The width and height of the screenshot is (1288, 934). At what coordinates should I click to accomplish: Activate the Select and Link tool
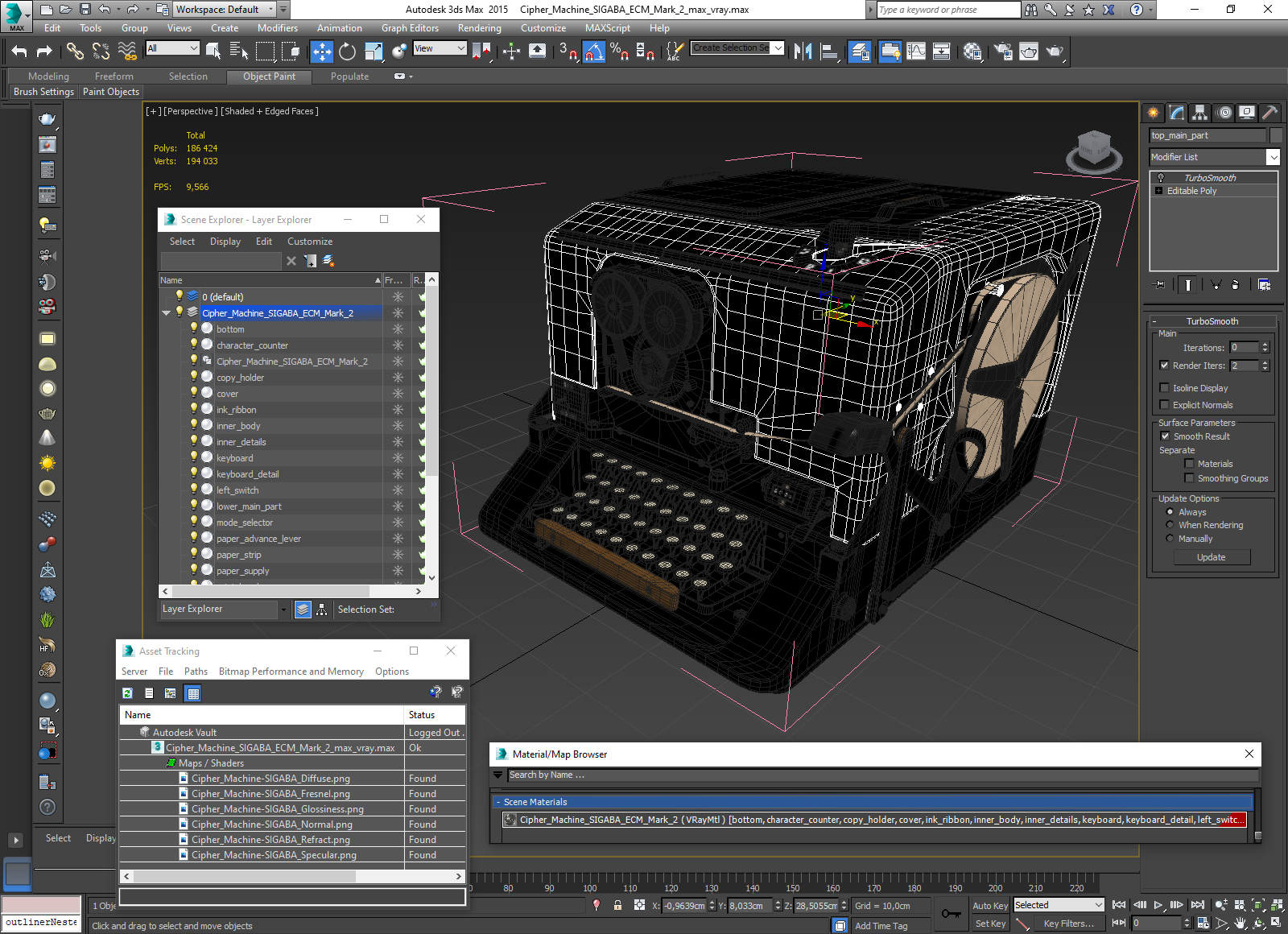pyautogui.click(x=75, y=52)
